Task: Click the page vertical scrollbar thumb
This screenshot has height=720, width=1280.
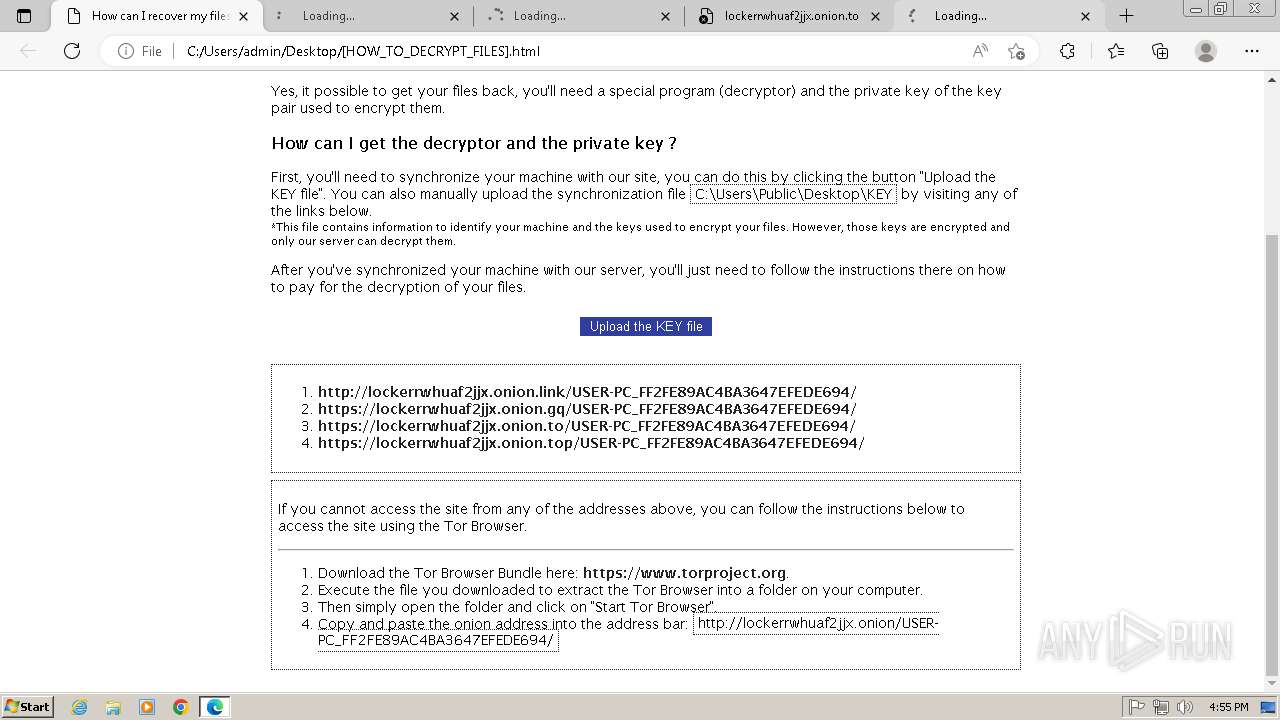Action: (1272, 455)
